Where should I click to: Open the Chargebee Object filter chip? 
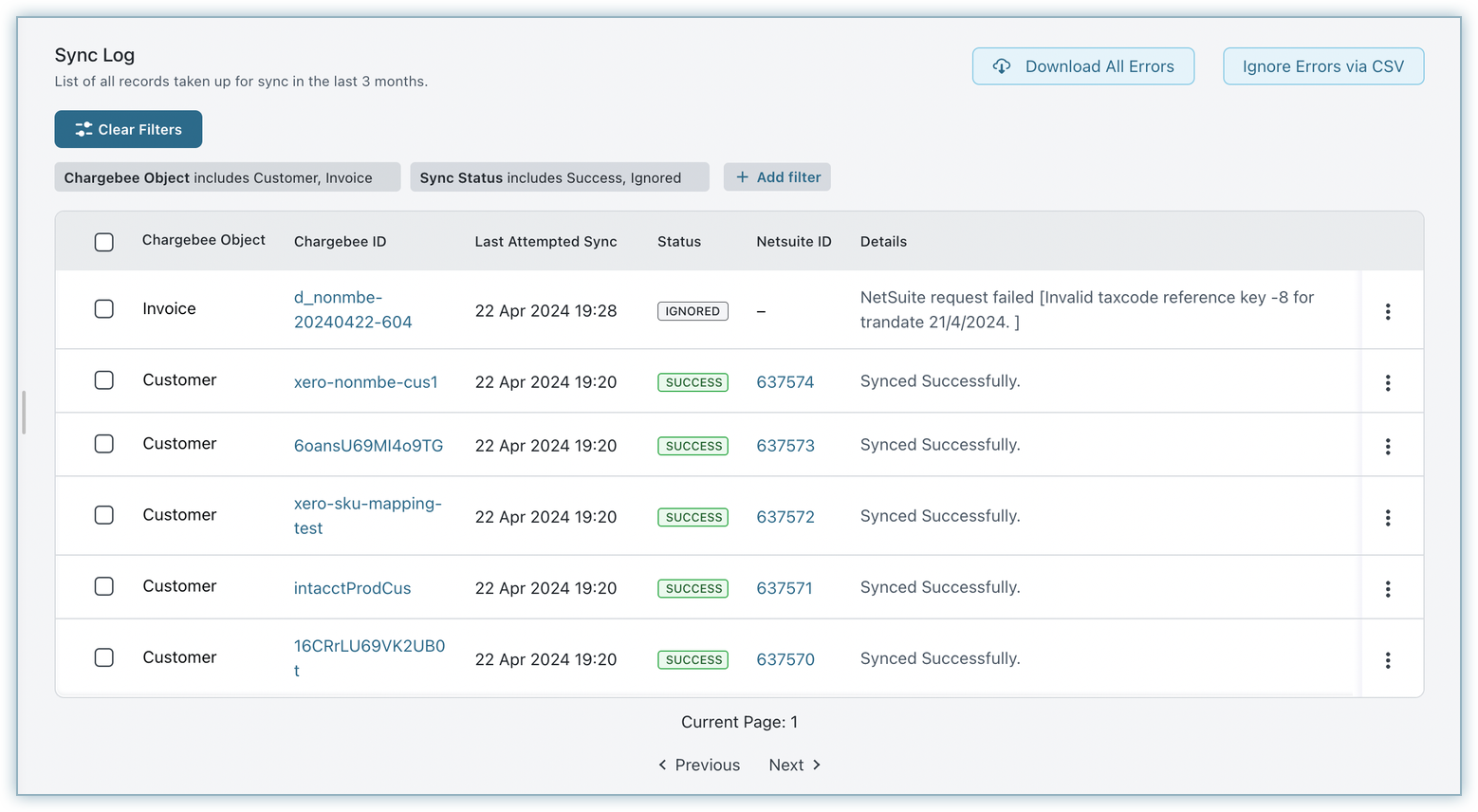tap(227, 177)
